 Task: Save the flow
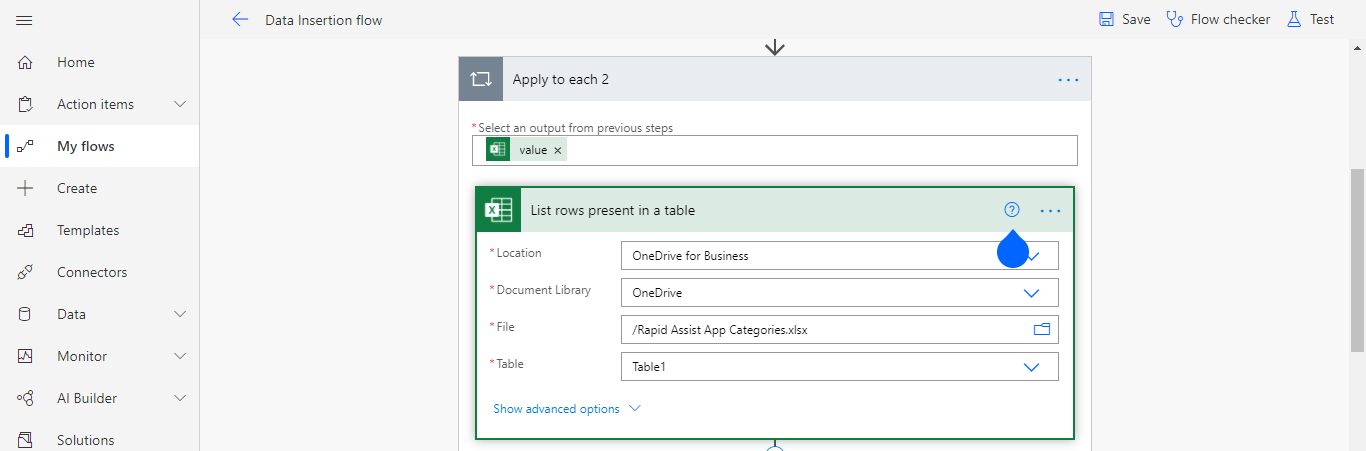point(1125,19)
